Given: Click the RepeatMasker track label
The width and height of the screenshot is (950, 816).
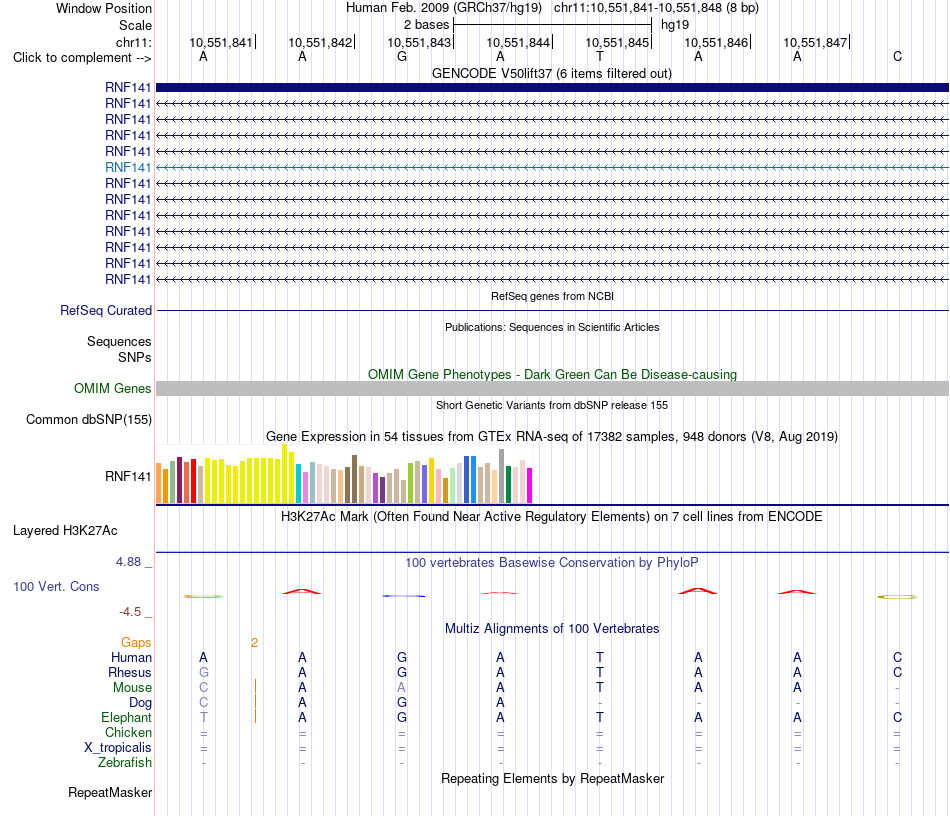Looking at the screenshot, I should (x=110, y=792).
